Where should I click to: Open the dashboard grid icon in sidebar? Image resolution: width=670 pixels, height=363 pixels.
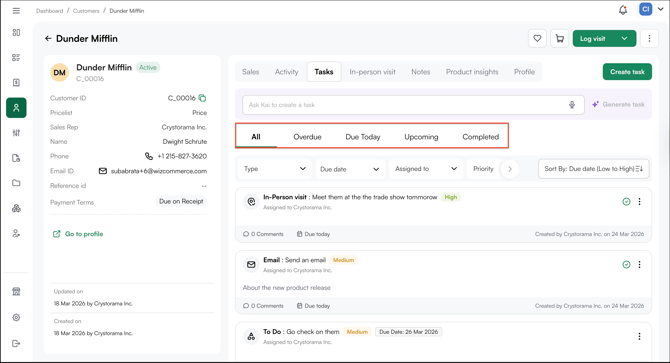click(x=16, y=32)
